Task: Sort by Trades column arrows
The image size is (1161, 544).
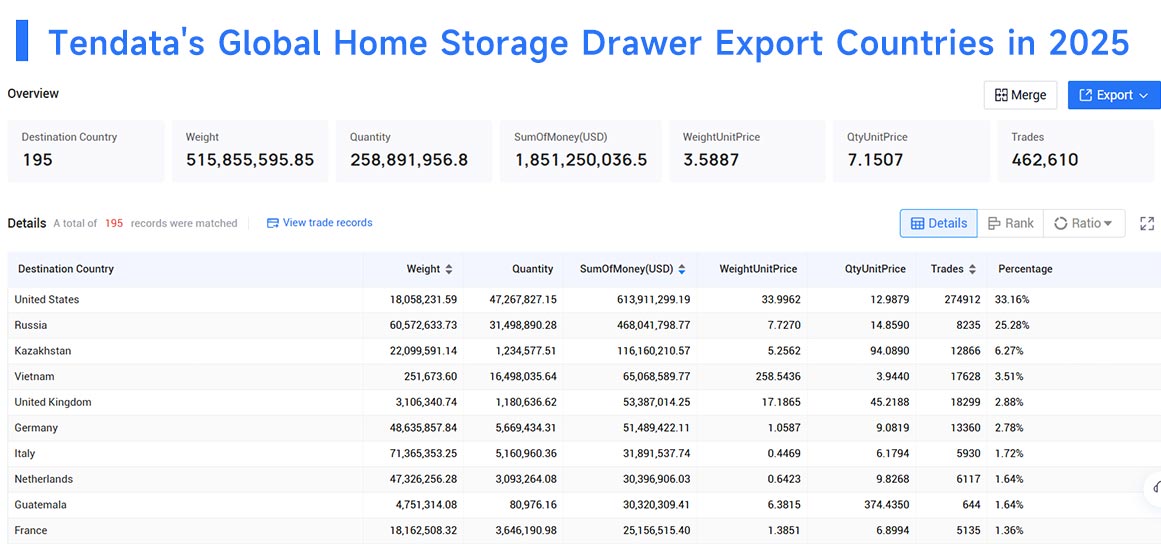Action: point(972,269)
